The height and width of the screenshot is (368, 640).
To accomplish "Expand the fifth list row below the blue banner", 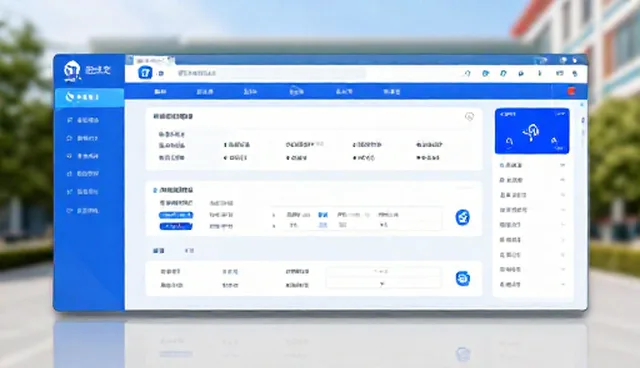I will coord(532,224).
